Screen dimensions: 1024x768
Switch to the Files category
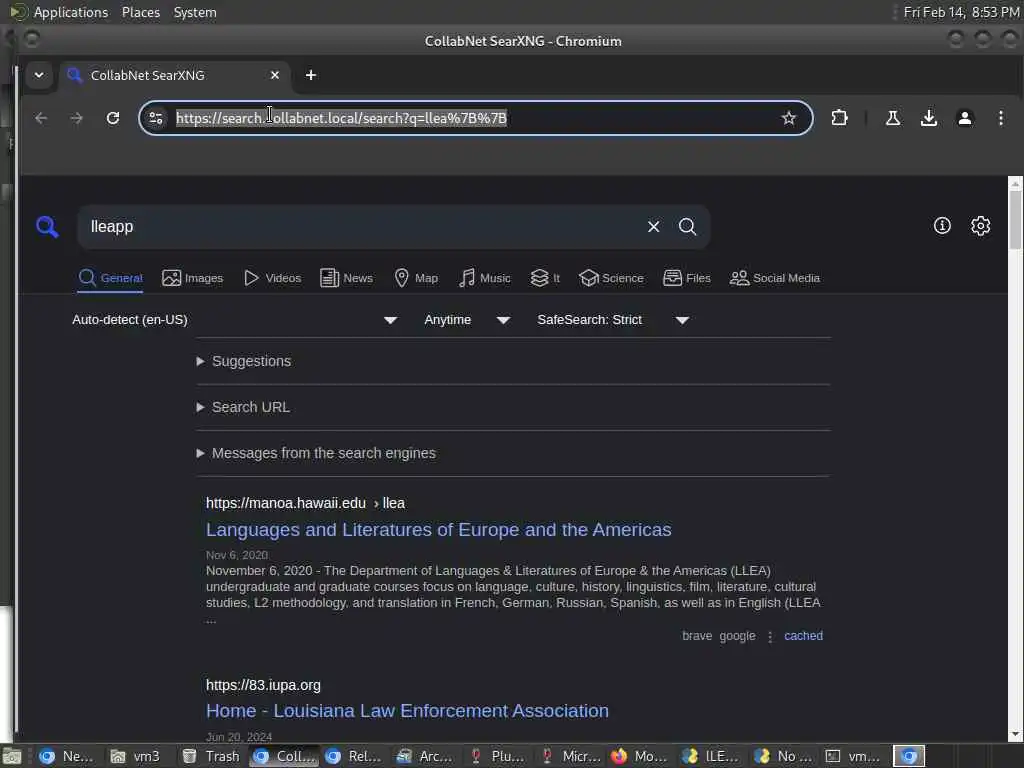coord(686,278)
